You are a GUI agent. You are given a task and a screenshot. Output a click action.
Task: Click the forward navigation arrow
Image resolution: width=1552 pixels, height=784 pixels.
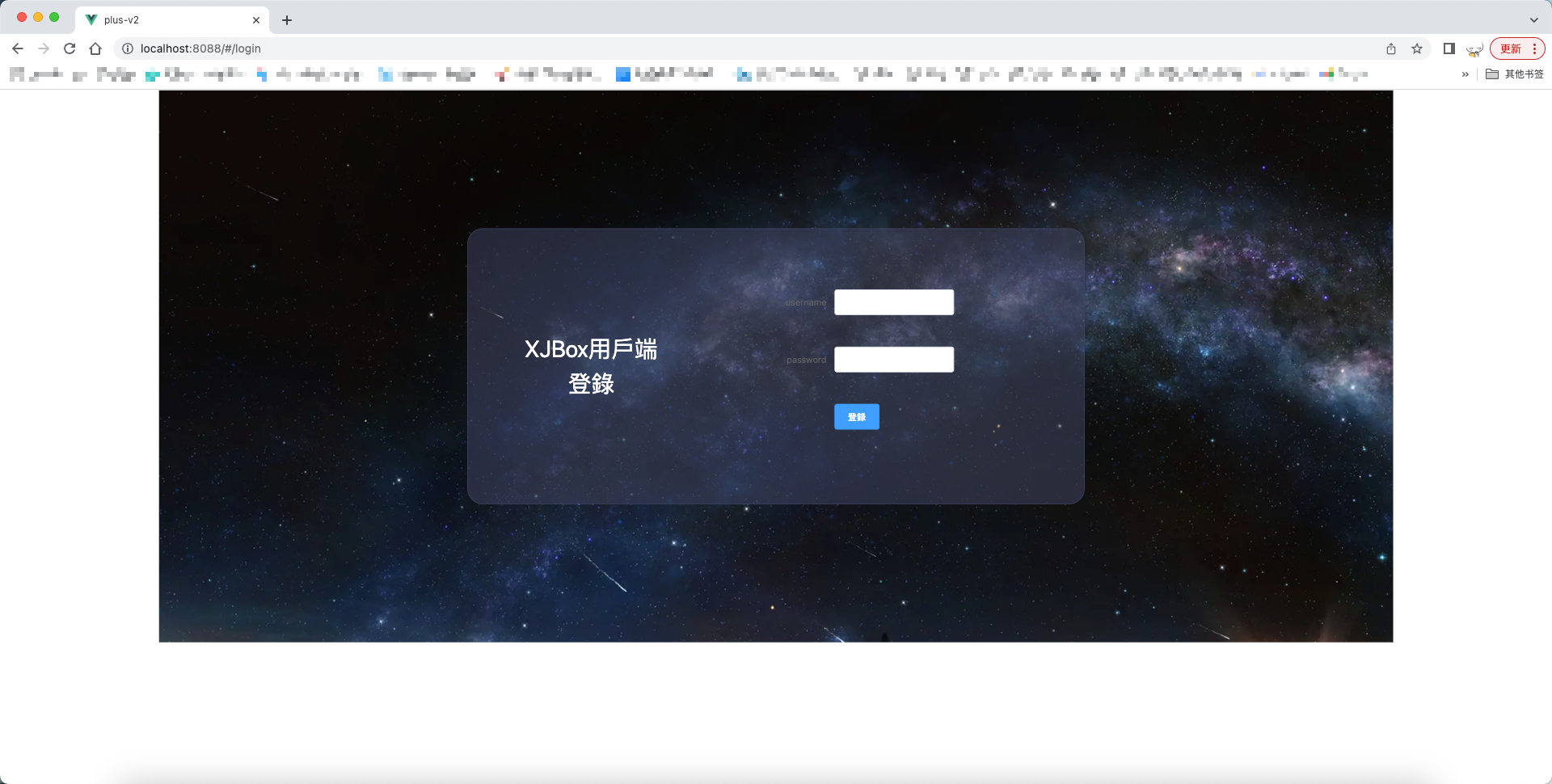(x=44, y=48)
